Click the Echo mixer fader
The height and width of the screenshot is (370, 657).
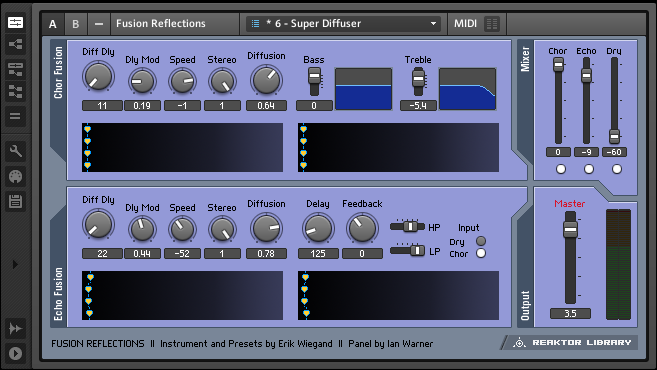pyautogui.click(x=586, y=75)
